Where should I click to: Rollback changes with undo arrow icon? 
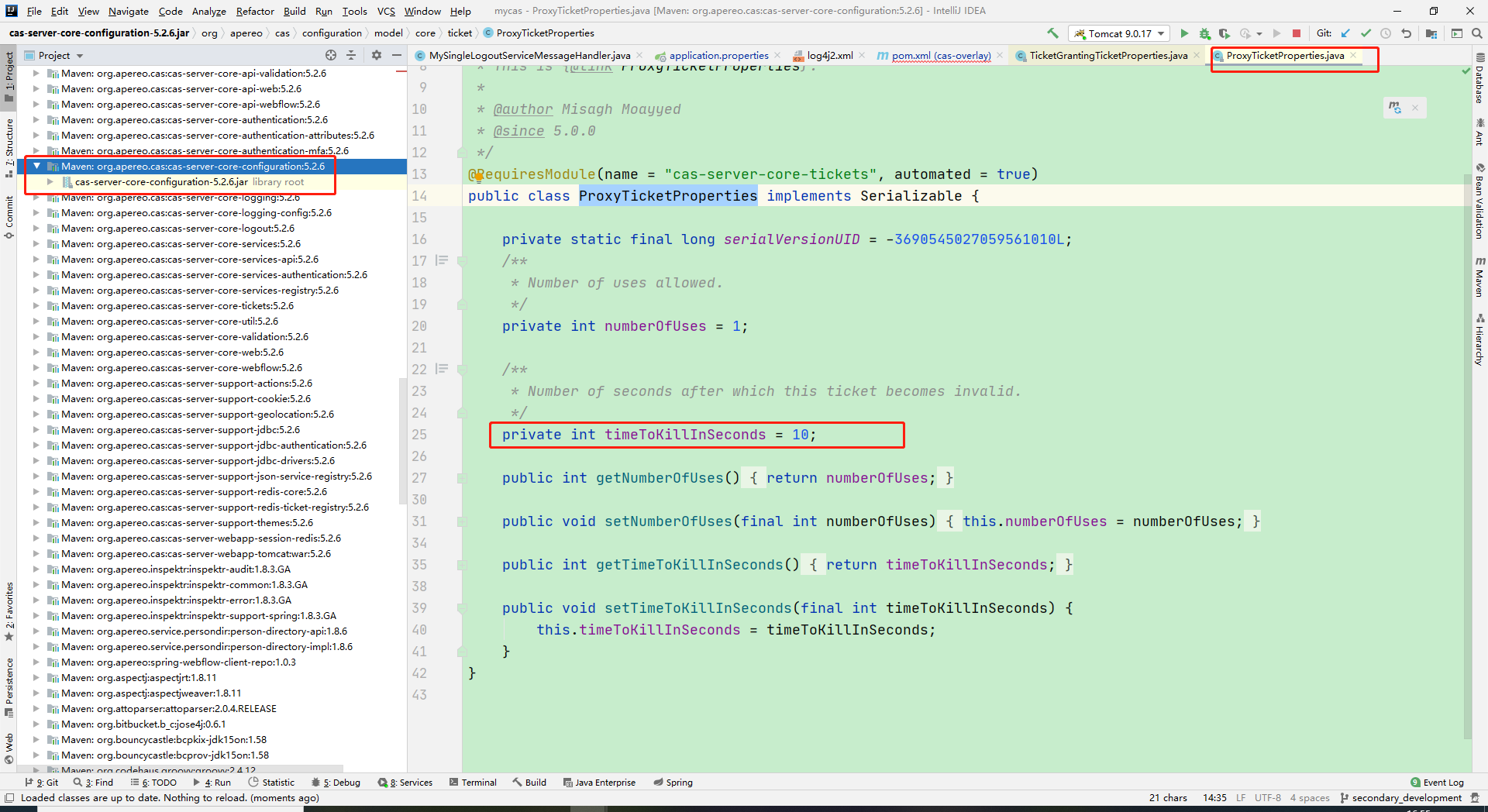click(x=1406, y=33)
